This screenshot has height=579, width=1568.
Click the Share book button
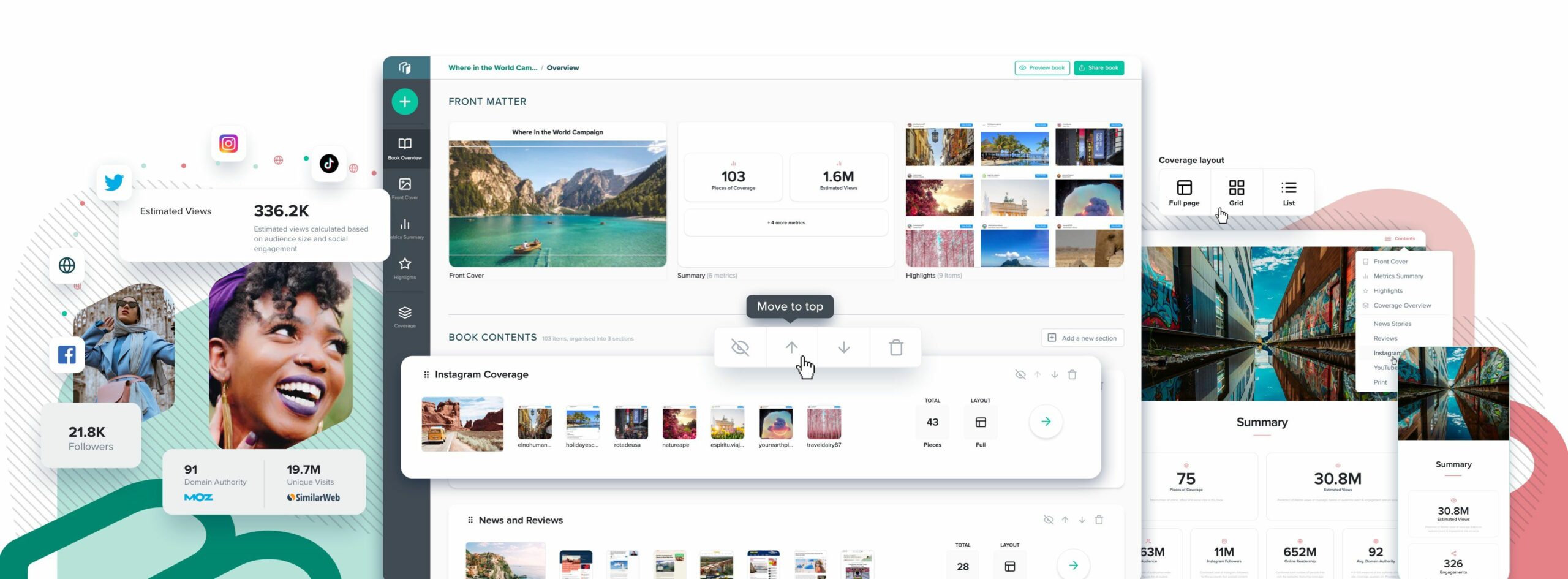point(1098,67)
